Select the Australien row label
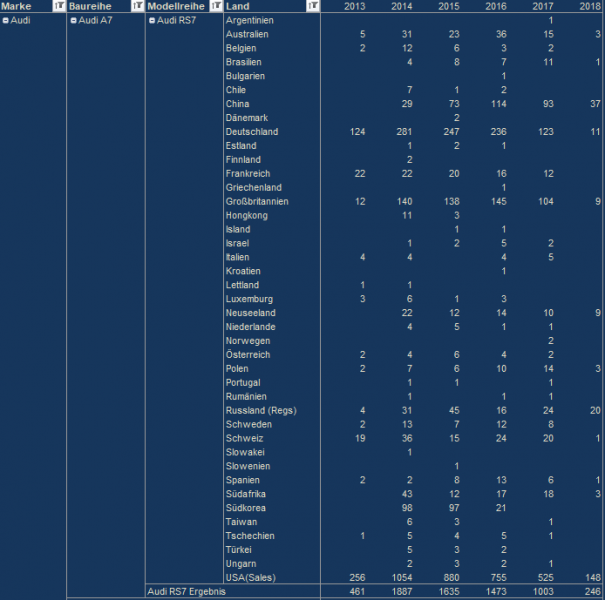605x600 pixels. pyautogui.click(x=247, y=34)
